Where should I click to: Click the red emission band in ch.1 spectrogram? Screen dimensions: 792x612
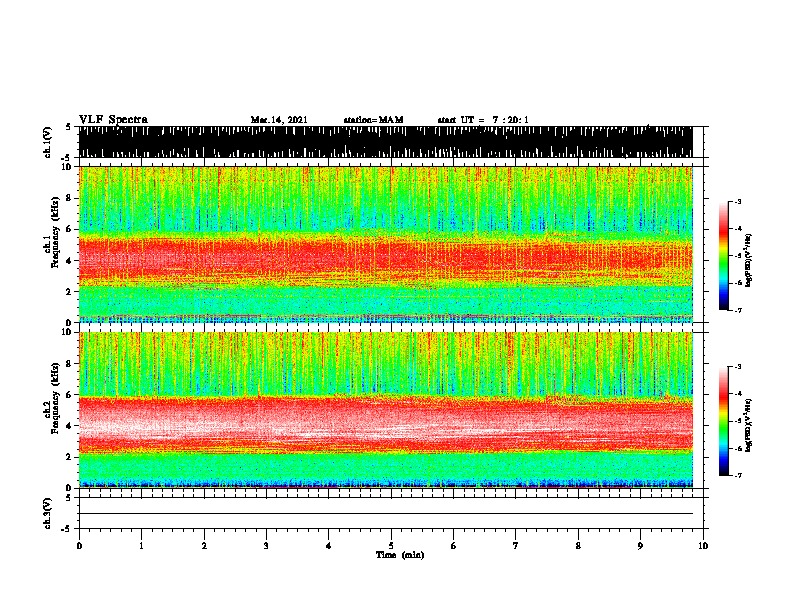point(385,257)
